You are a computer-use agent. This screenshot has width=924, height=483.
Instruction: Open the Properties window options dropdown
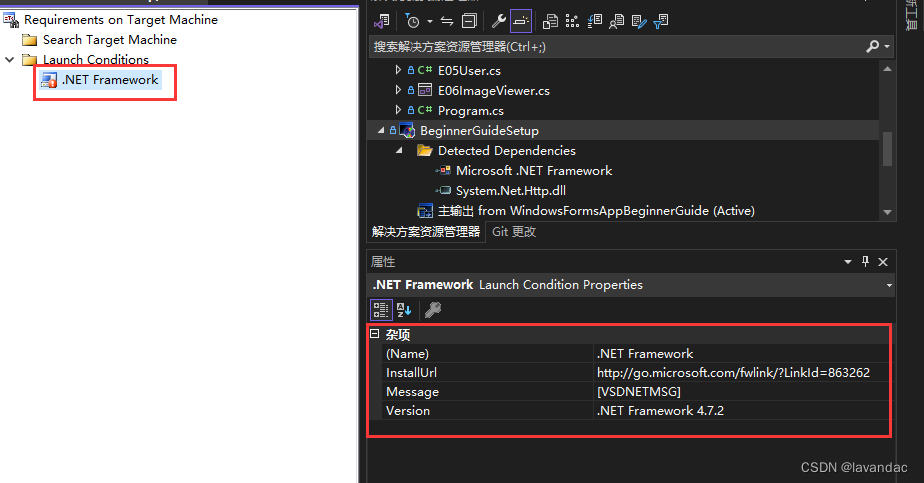point(847,262)
